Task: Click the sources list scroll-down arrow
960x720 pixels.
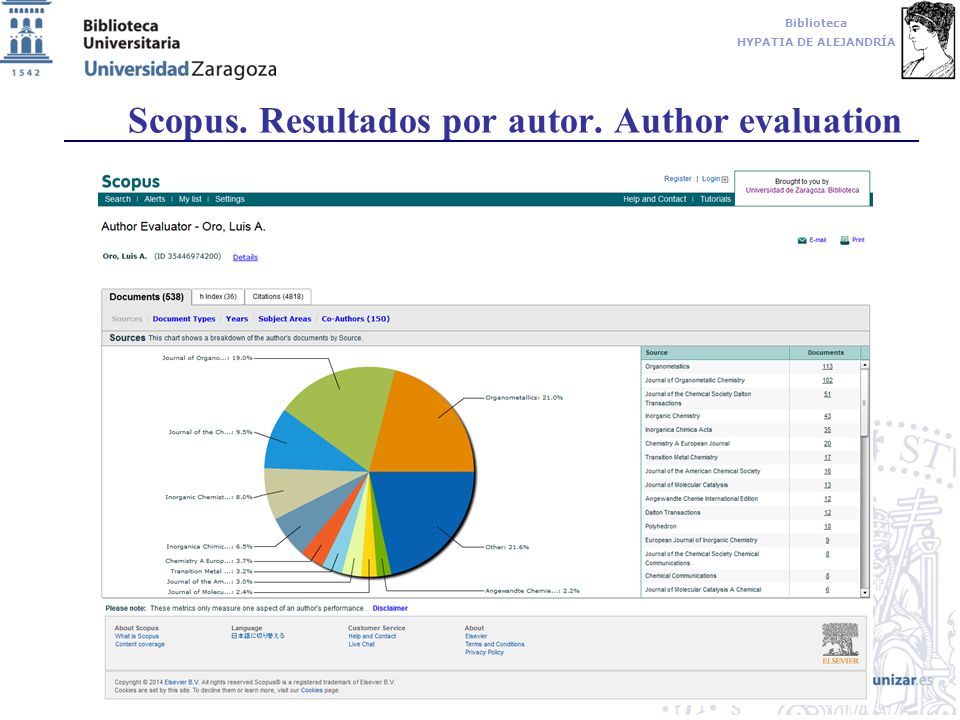Action: click(864, 593)
